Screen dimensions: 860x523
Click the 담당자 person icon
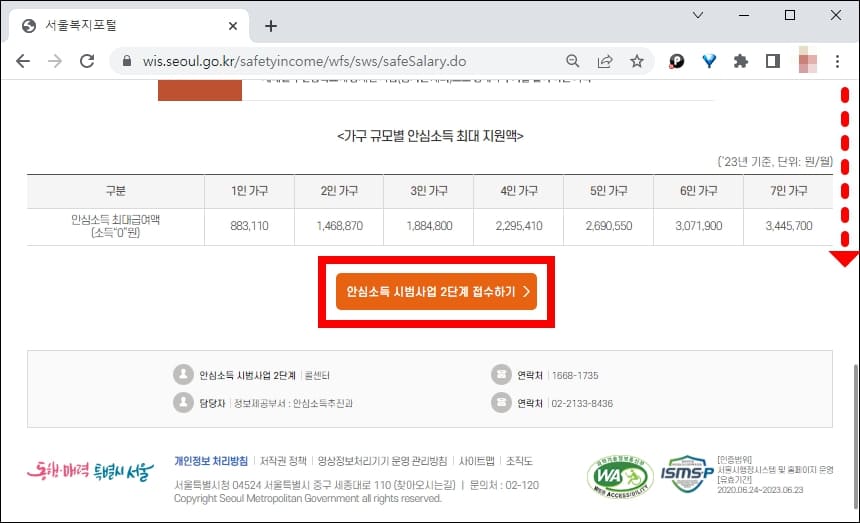[183, 402]
